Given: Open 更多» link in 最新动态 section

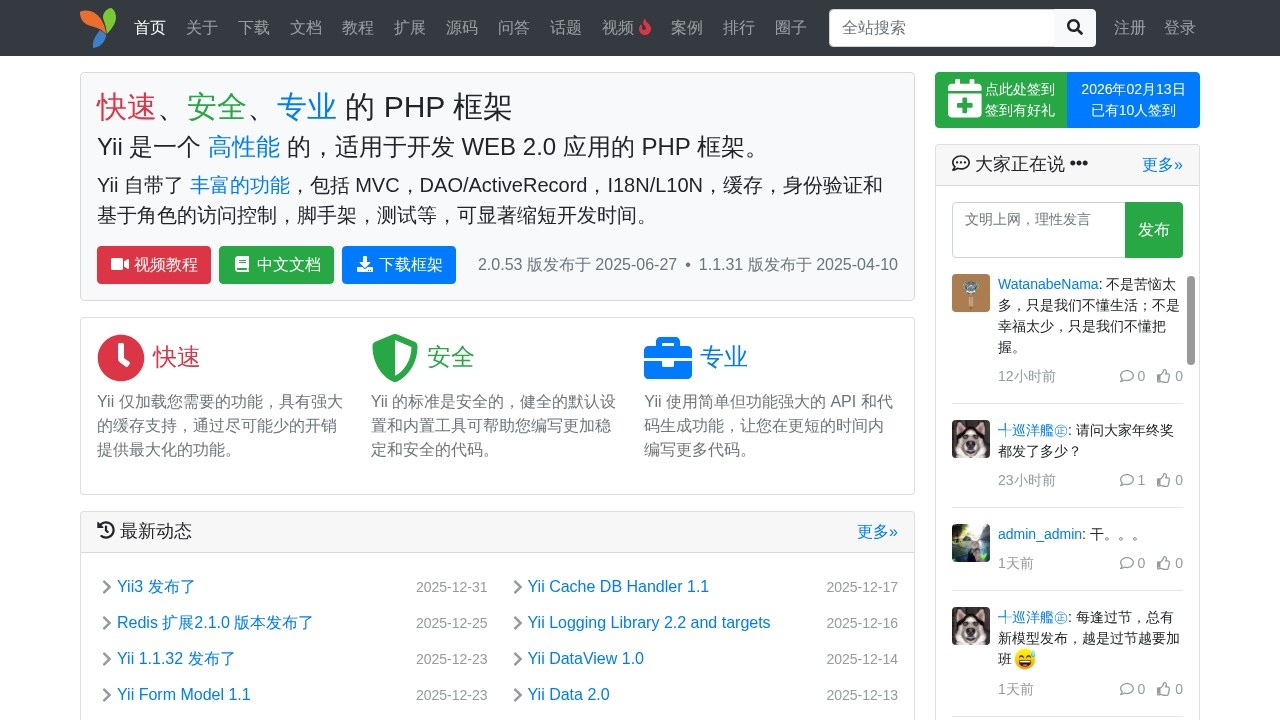Looking at the screenshot, I should point(876,531).
